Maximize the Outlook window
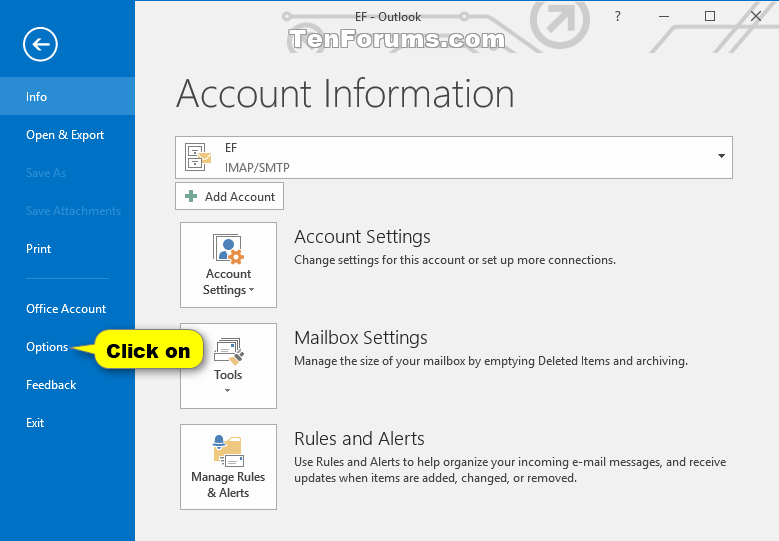The image size is (779, 541). tap(710, 16)
